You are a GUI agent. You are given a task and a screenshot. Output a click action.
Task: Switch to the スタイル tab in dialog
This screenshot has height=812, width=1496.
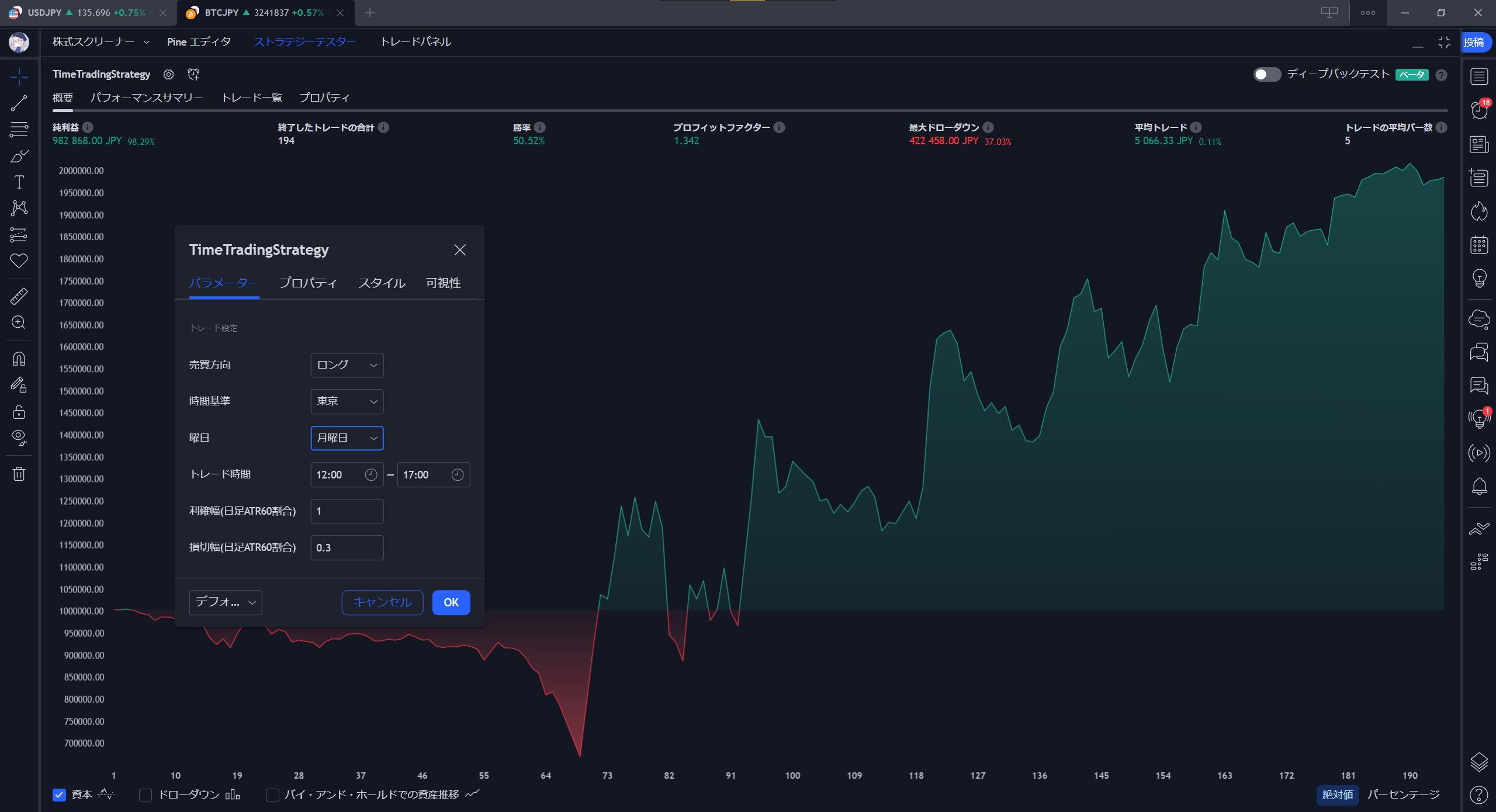(382, 283)
